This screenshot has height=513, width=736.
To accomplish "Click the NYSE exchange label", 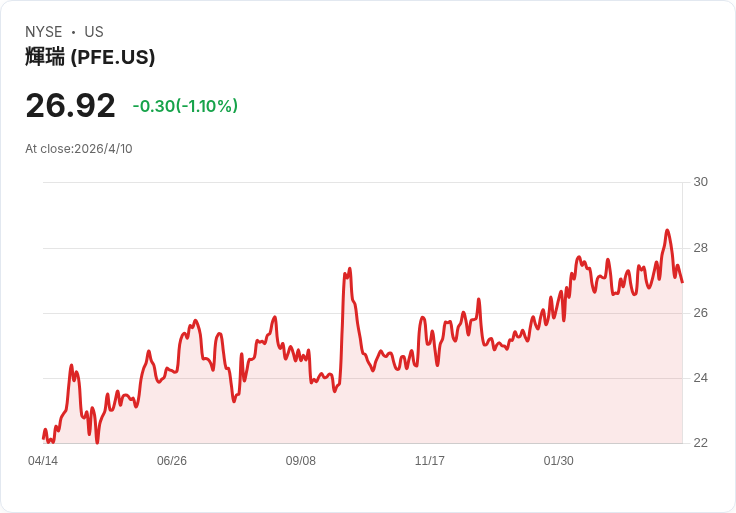I will tap(43, 32).
